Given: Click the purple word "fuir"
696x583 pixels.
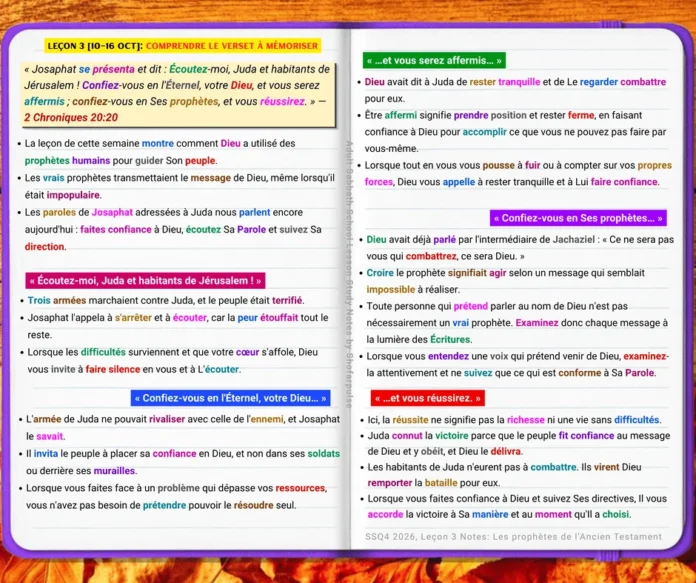Looking at the screenshot, I should tap(532, 165).
